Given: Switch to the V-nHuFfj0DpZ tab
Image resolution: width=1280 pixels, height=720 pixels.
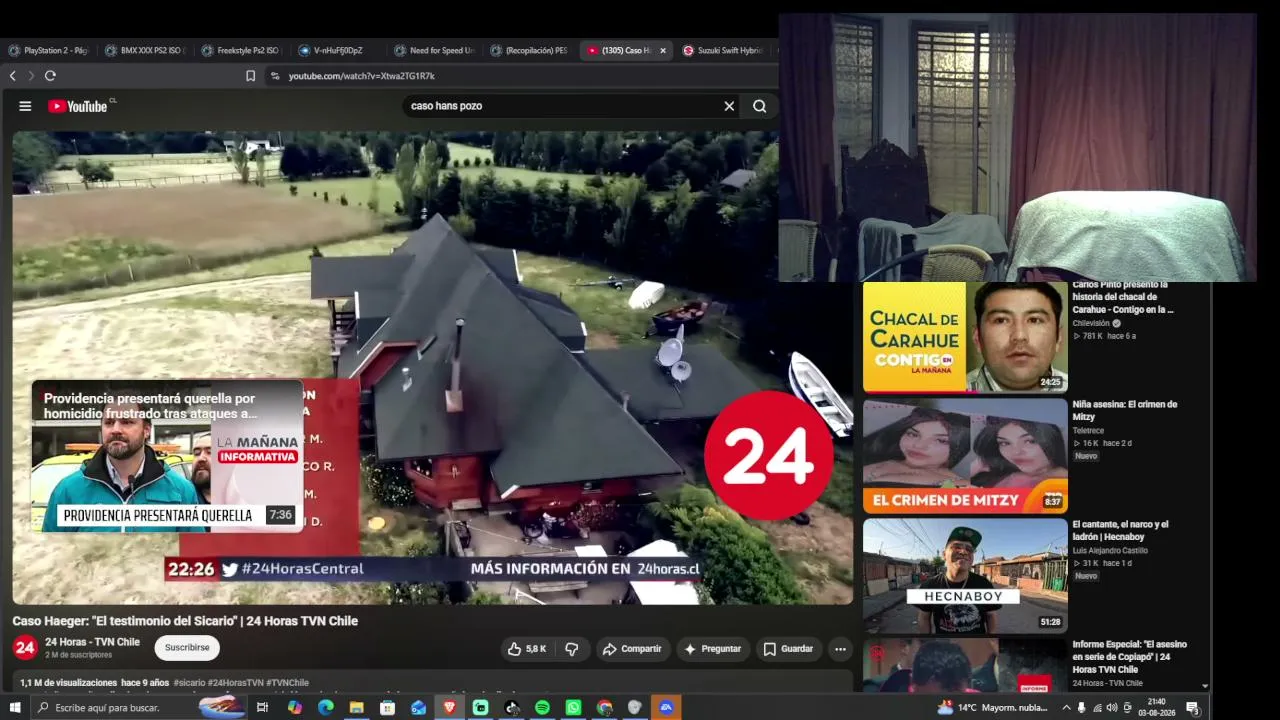Looking at the screenshot, I should click(x=338, y=50).
